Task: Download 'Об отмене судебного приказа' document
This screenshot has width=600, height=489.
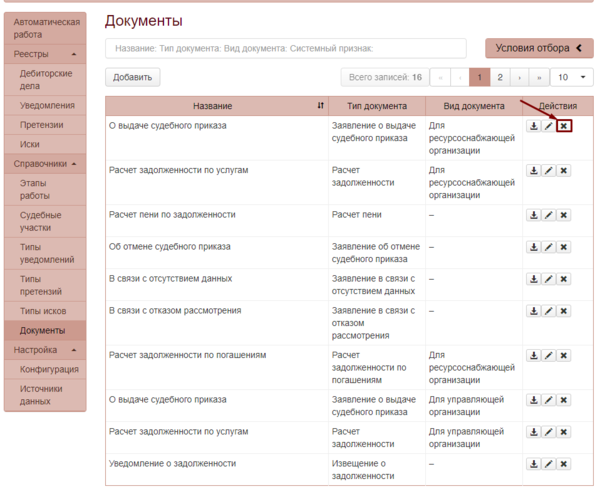Action: (533, 247)
